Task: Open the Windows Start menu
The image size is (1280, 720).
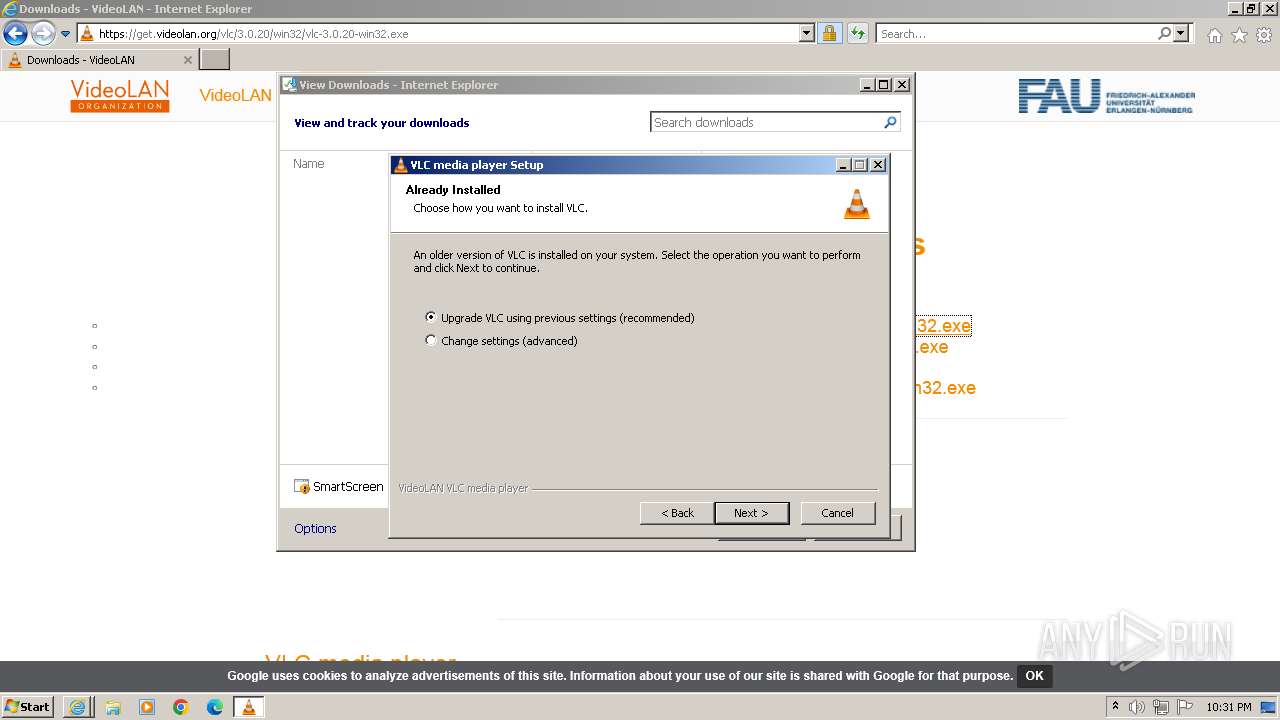Action: coord(28,706)
